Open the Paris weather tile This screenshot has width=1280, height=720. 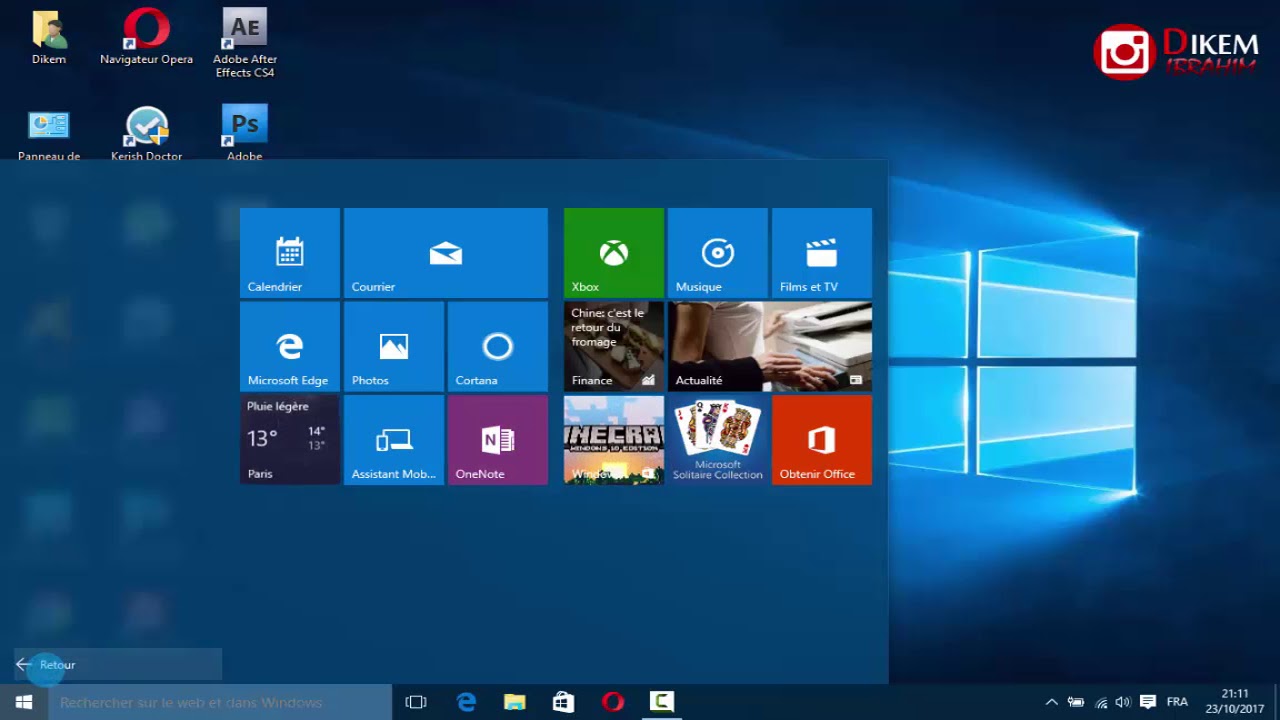290,440
